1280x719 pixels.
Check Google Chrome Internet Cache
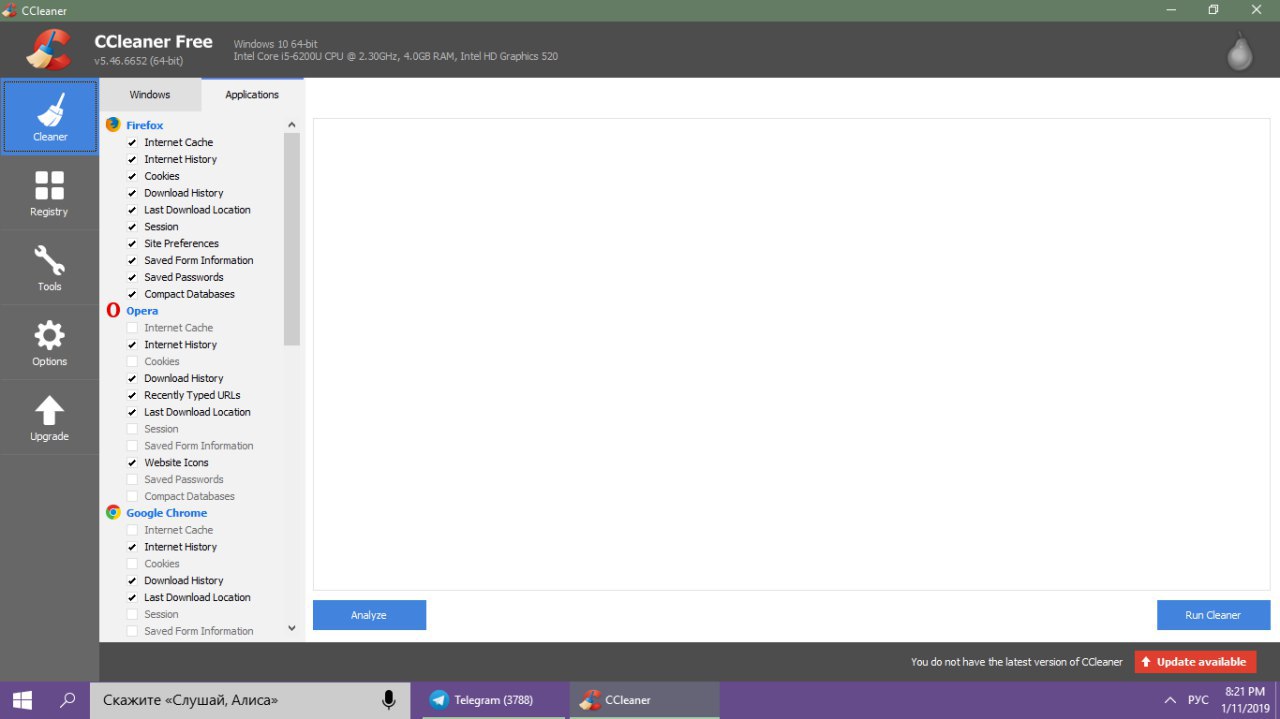(x=132, y=530)
